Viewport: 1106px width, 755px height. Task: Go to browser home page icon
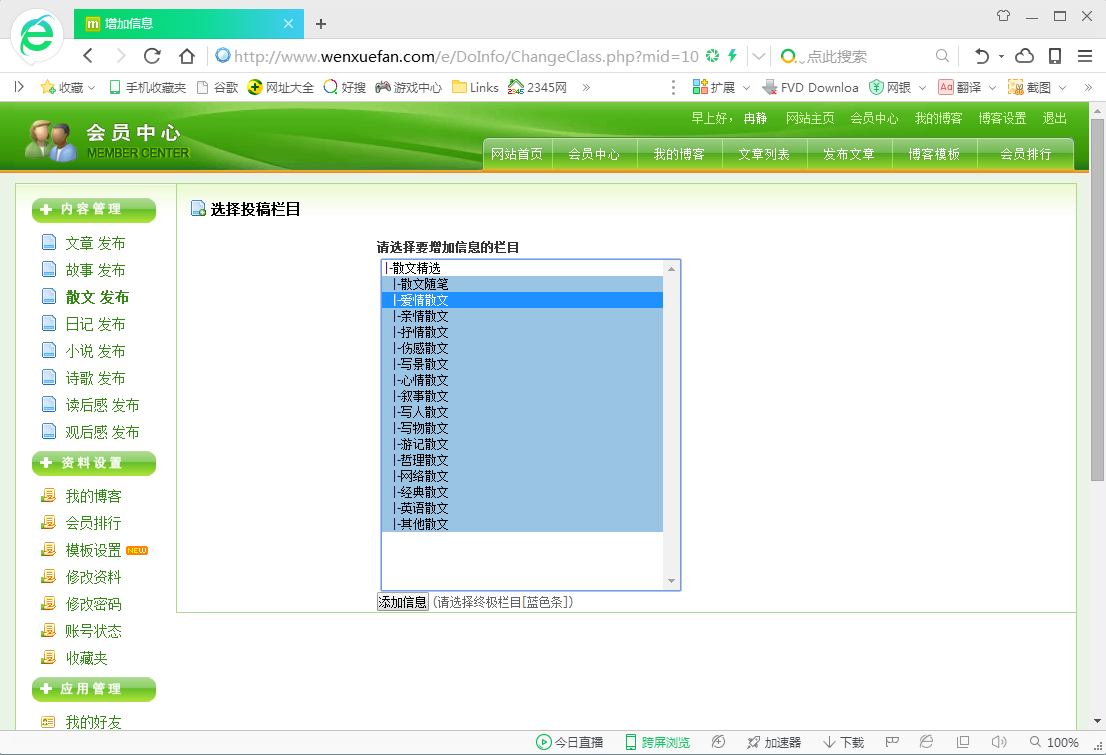pyautogui.click(x=186, y=56)
